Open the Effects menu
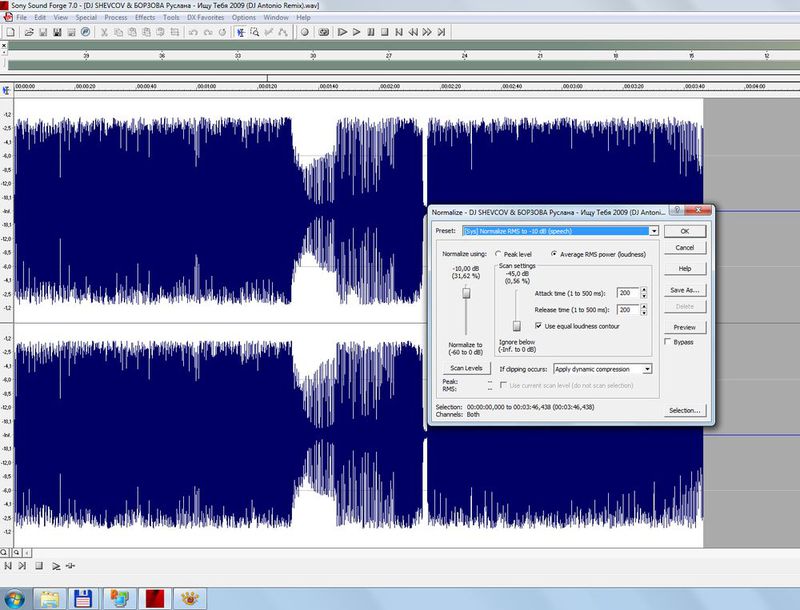 145,17
